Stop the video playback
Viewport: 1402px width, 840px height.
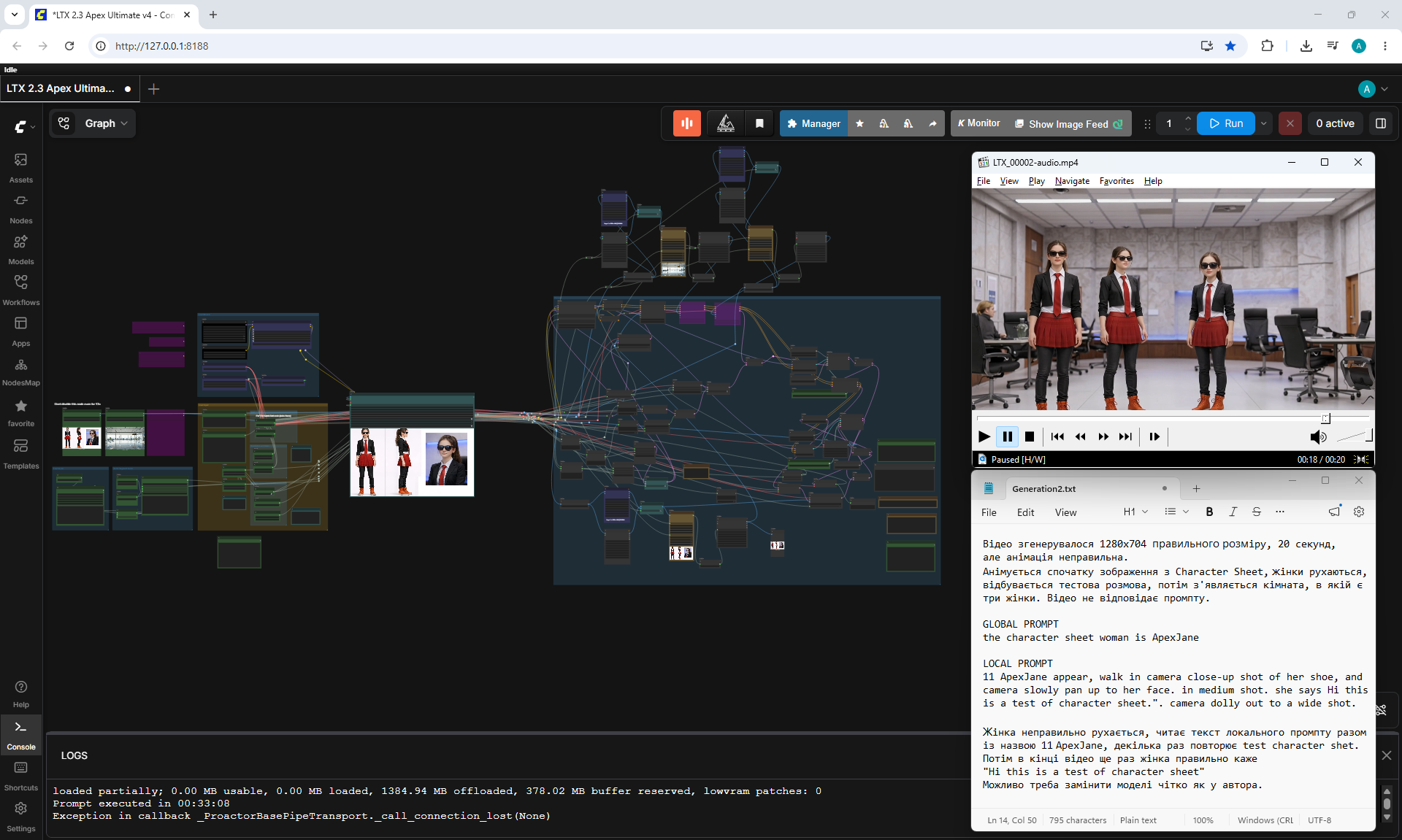coord(1030,436)
